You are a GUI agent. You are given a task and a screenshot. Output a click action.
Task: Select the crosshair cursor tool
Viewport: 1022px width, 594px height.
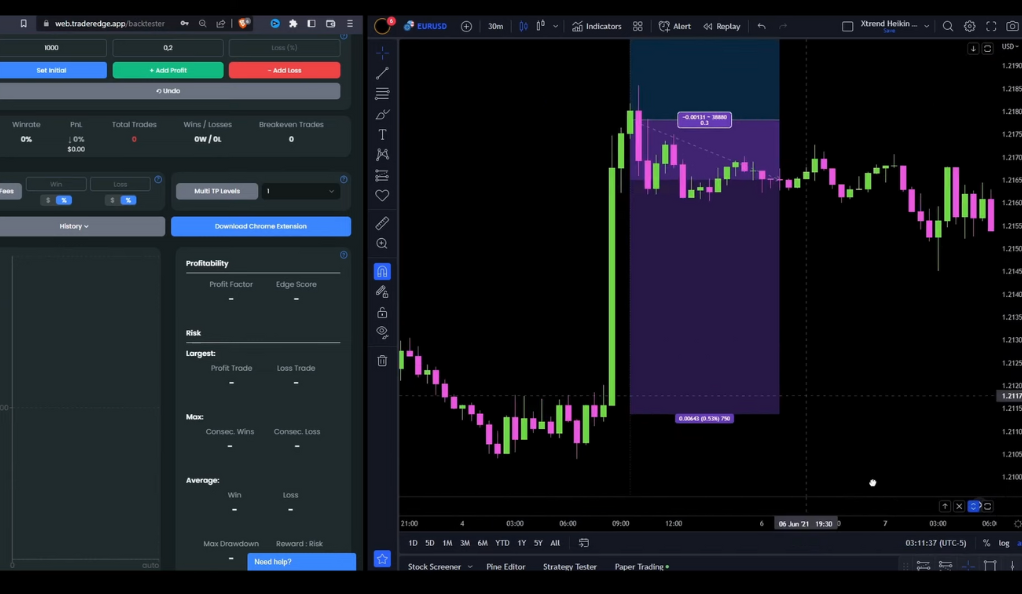click(x=382, y=53)
